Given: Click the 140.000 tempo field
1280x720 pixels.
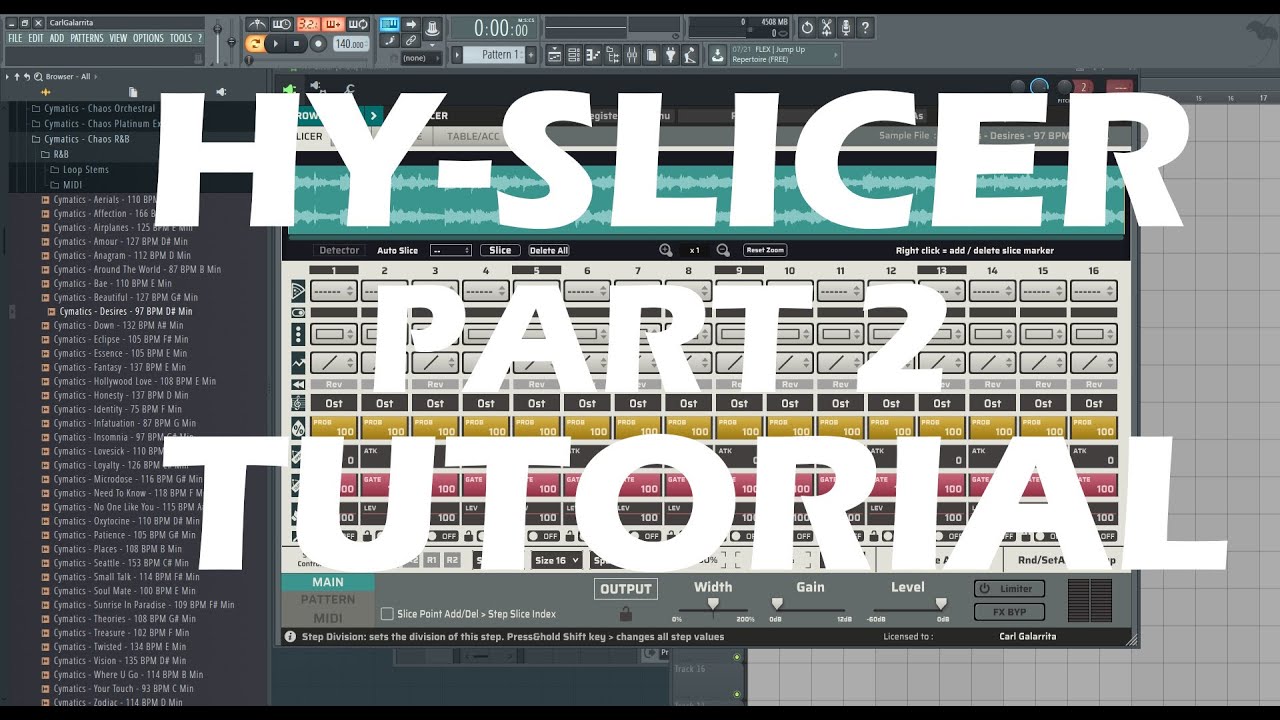Looking at the screenshot, I should point(350,44).
